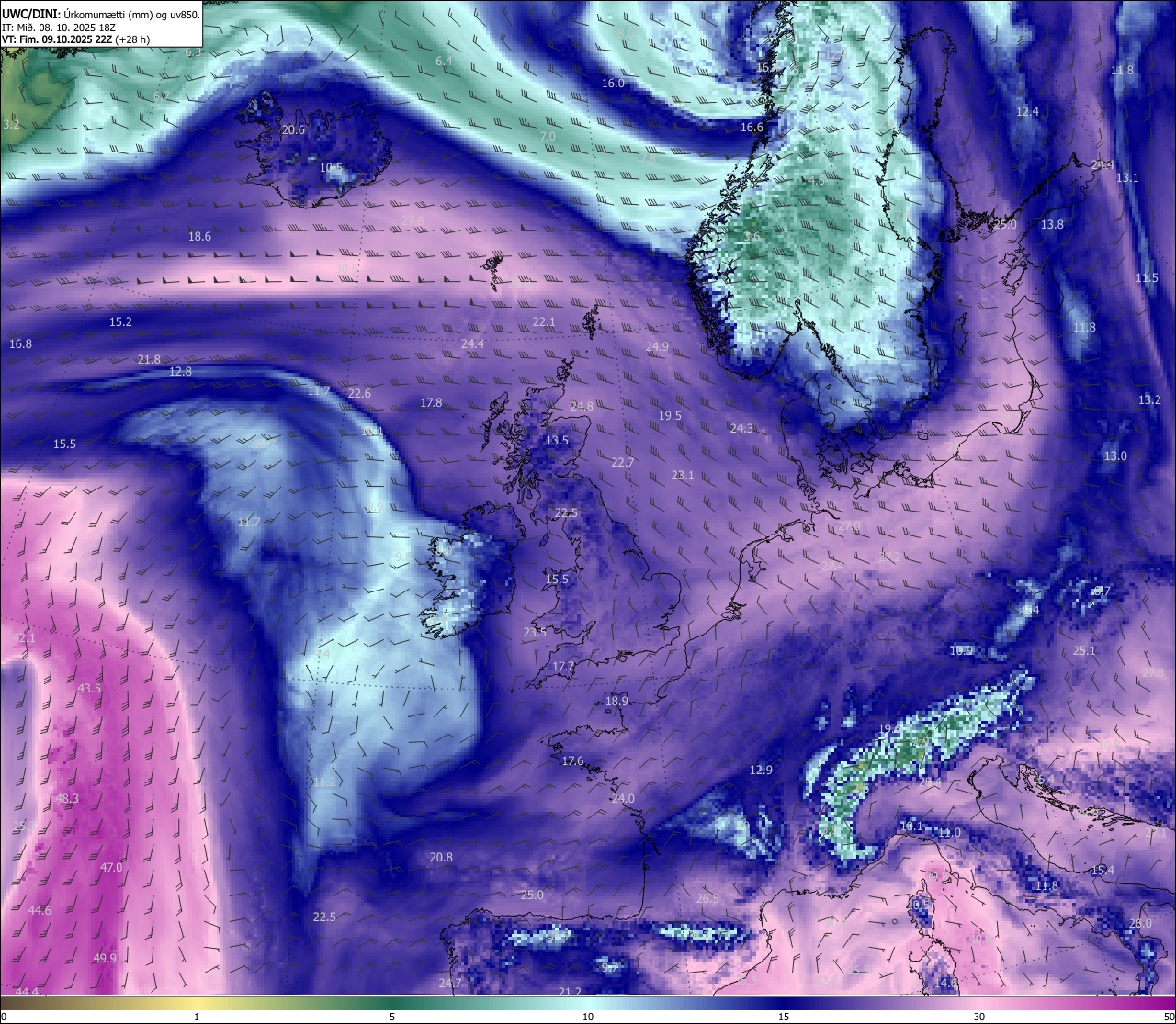The image size is (1176, 1024).
Task: Click the 20.6 value over Iceland
Action: pyautogui.click(x=293, y=130)
